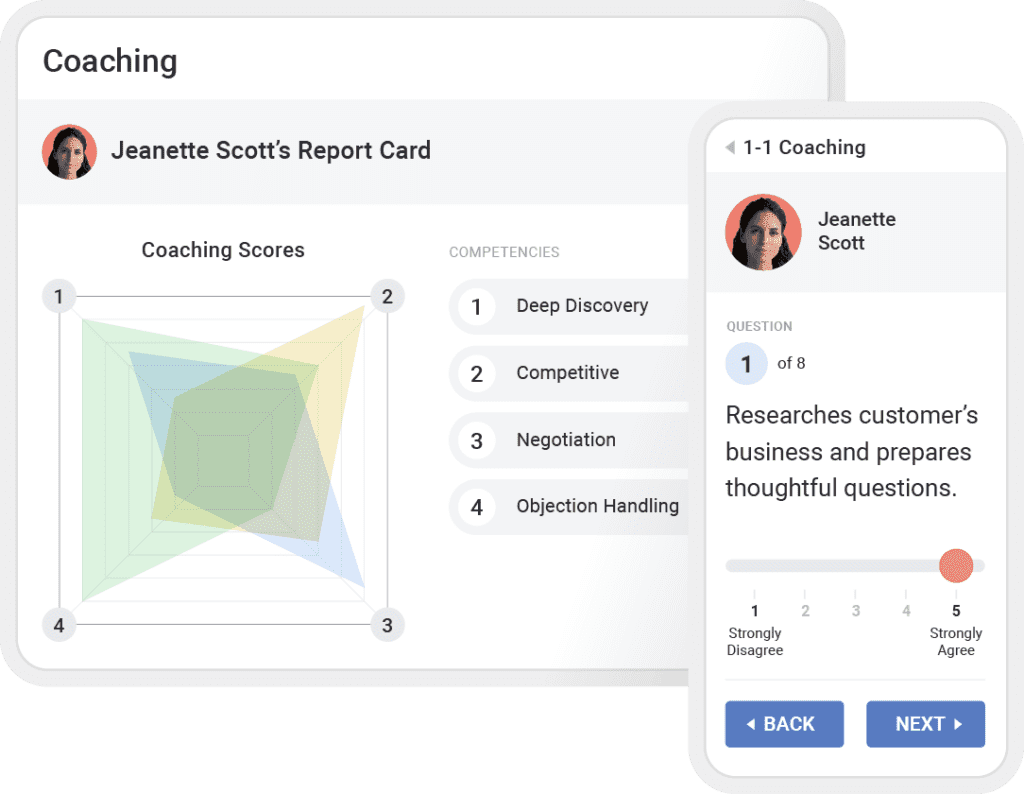Select the Negotiation competency row
Viewport: 1024px width, 794px height.
coord(565,440)
